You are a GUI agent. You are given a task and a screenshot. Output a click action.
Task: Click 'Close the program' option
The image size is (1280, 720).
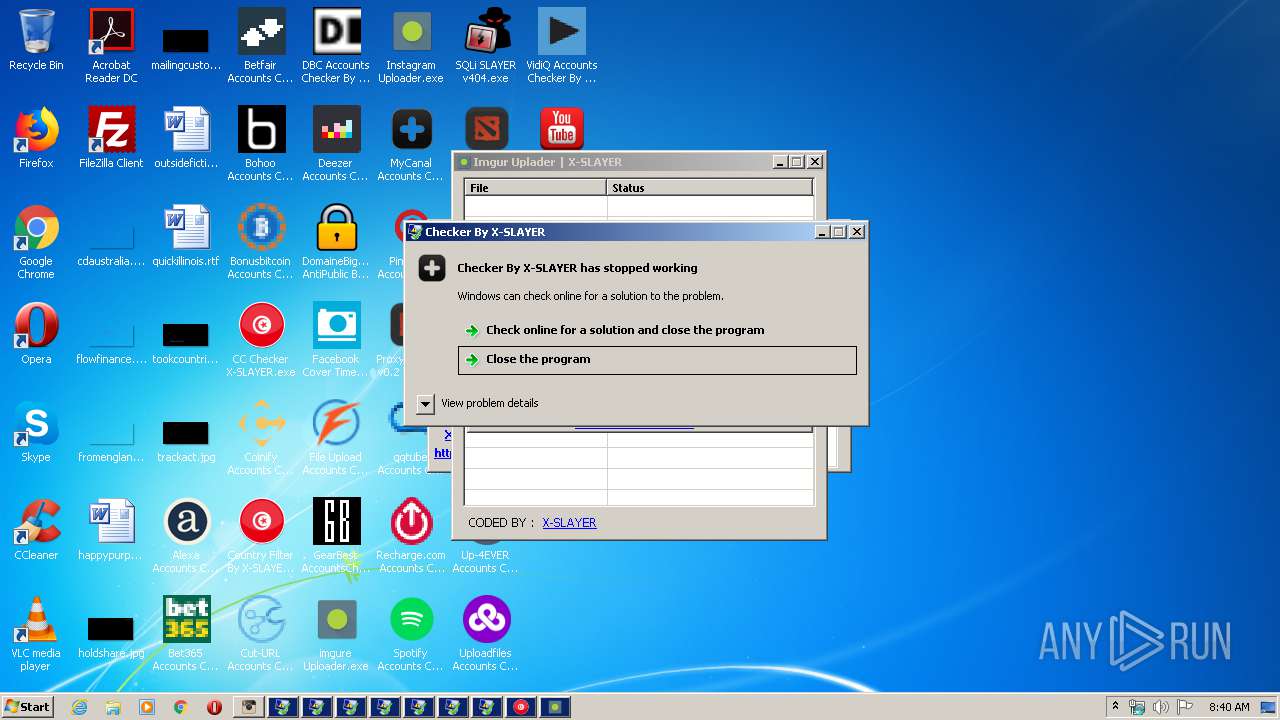pyautogui.click(x=657, y=360)
